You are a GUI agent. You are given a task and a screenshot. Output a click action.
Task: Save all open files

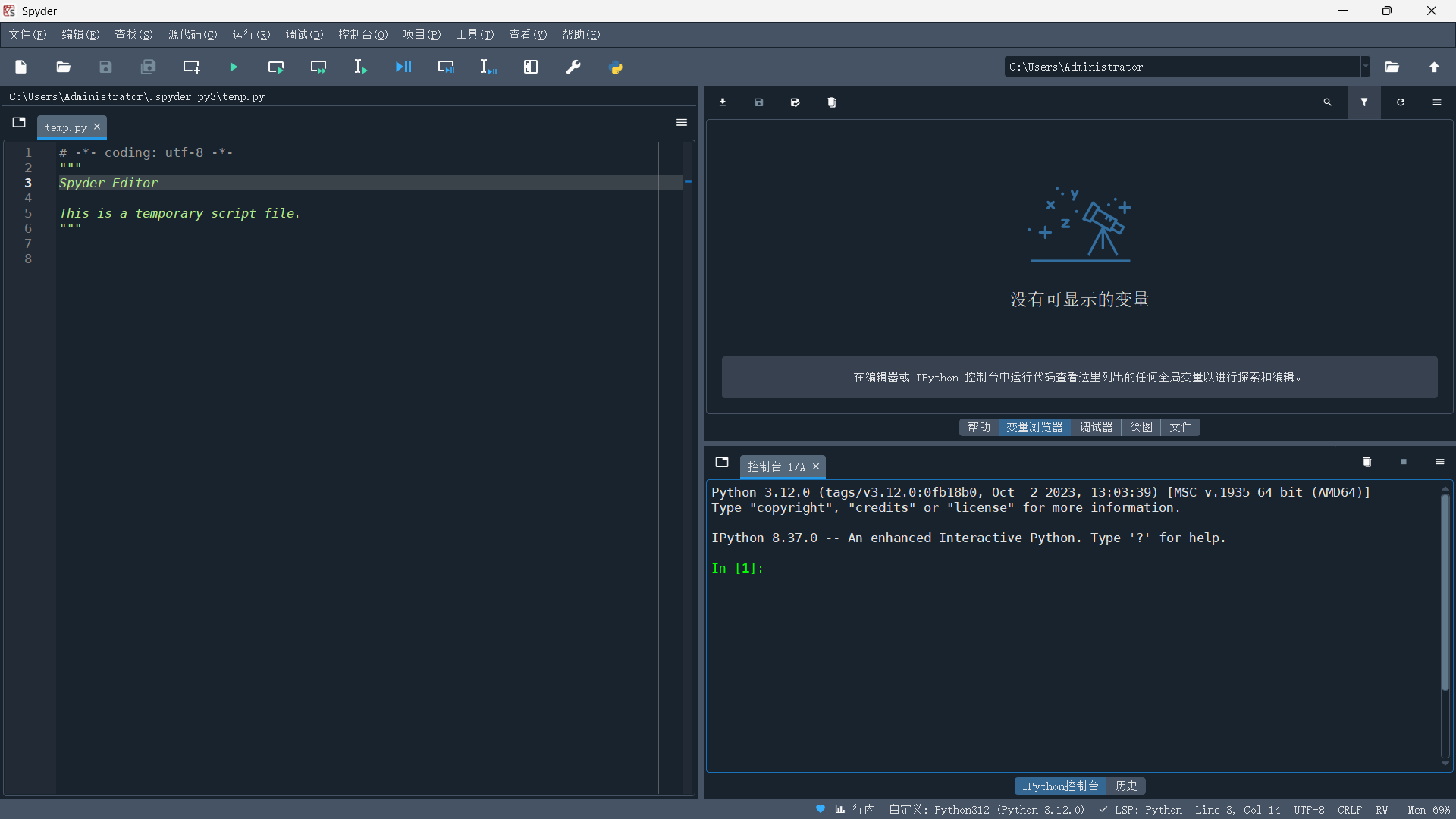148,67
